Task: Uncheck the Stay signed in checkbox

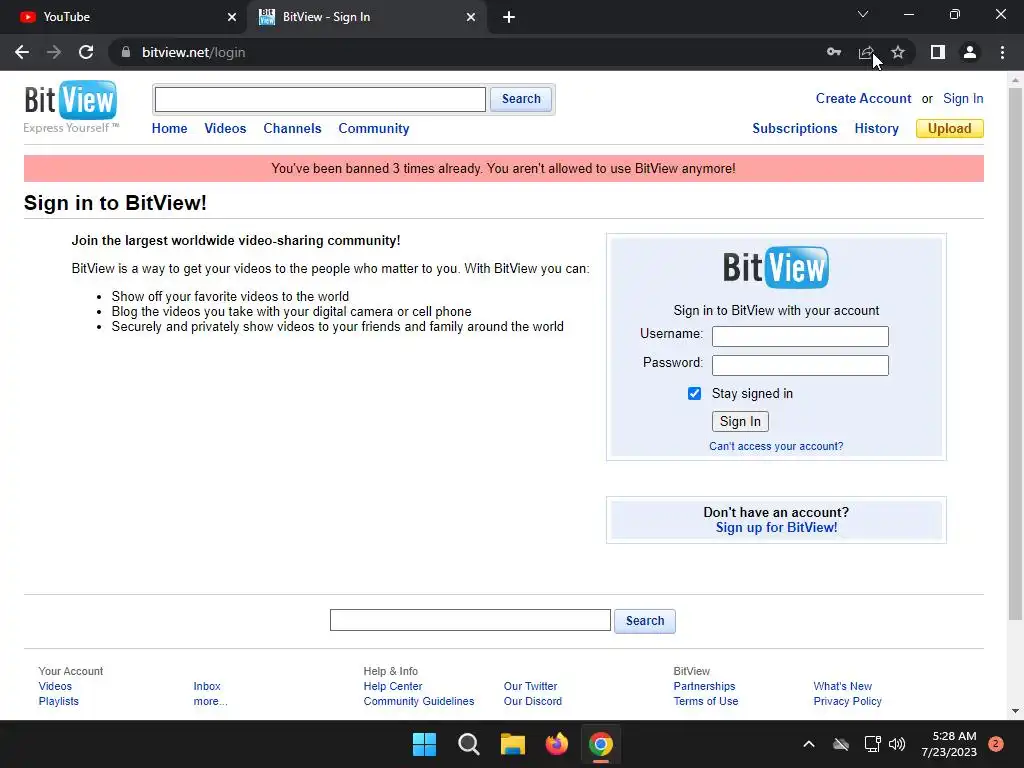Action: [694, 393]
